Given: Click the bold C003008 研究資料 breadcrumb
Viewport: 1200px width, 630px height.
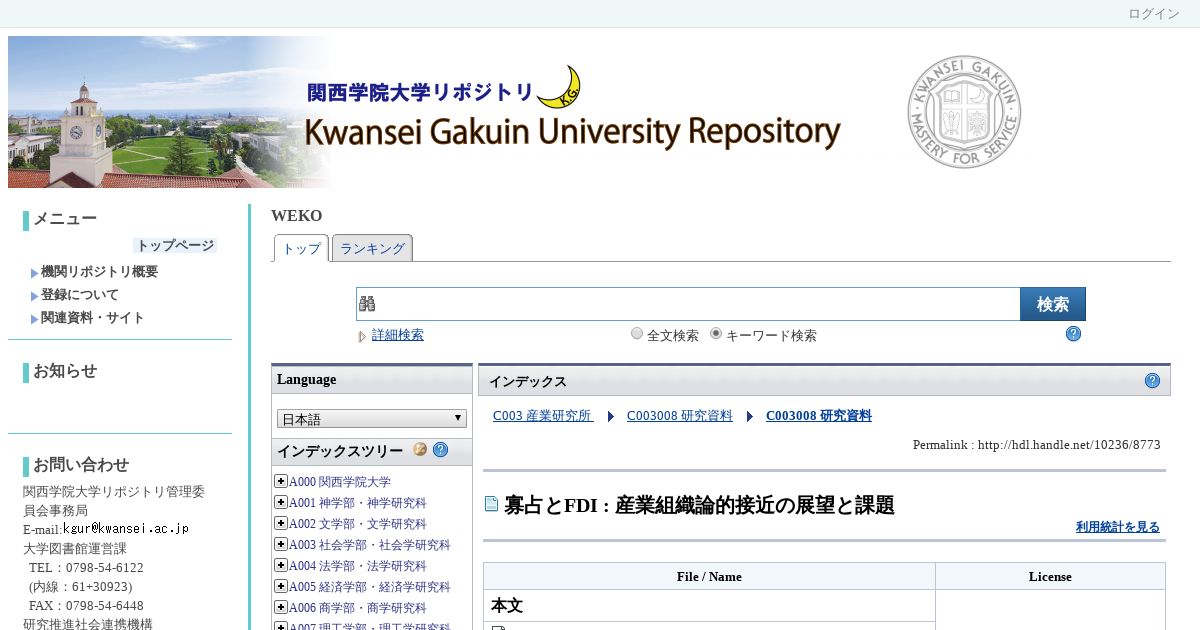Looking at the screenshot, I should click(819, 416).
